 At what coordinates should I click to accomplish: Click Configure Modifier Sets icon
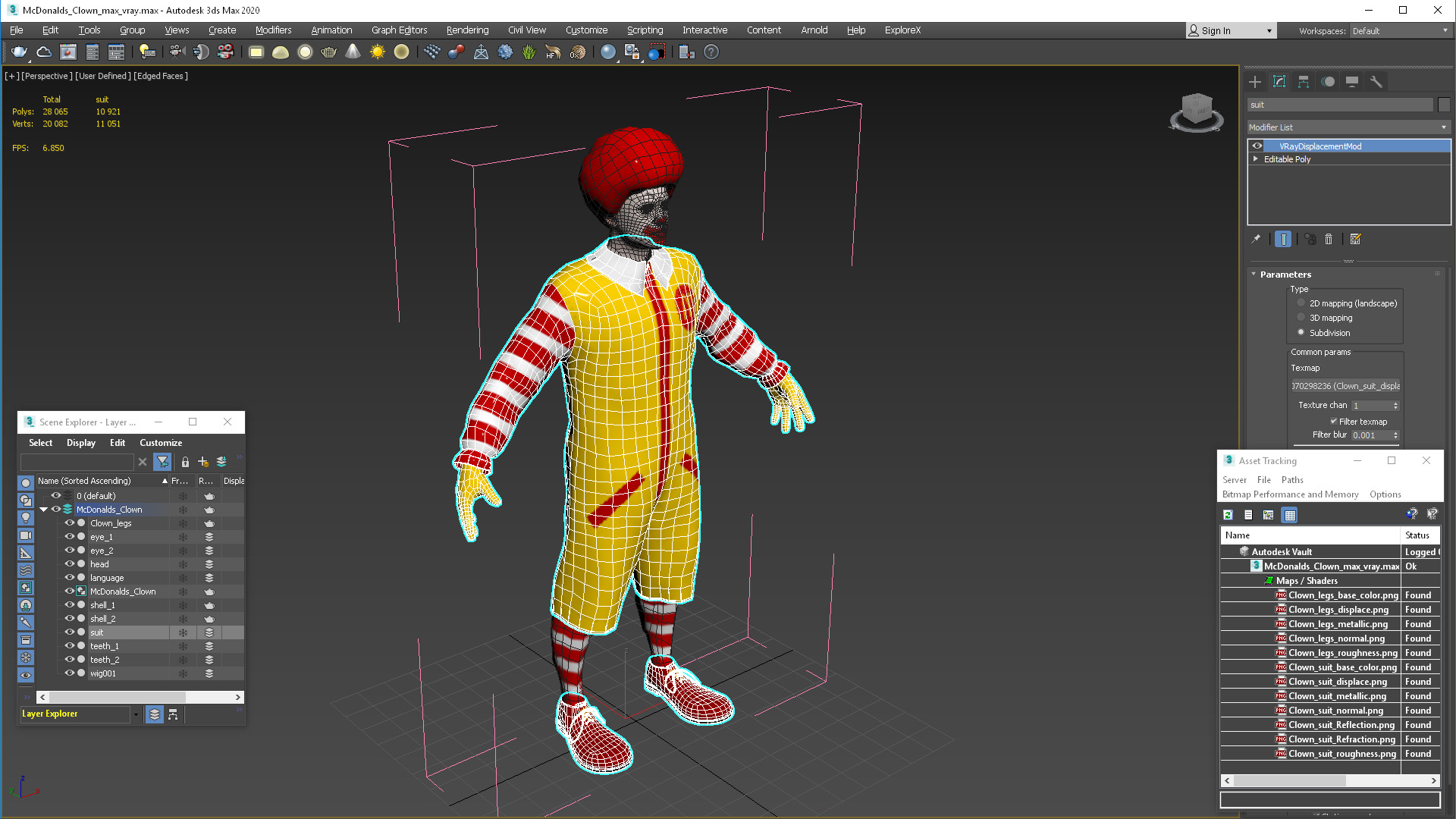coord(1356,239)
